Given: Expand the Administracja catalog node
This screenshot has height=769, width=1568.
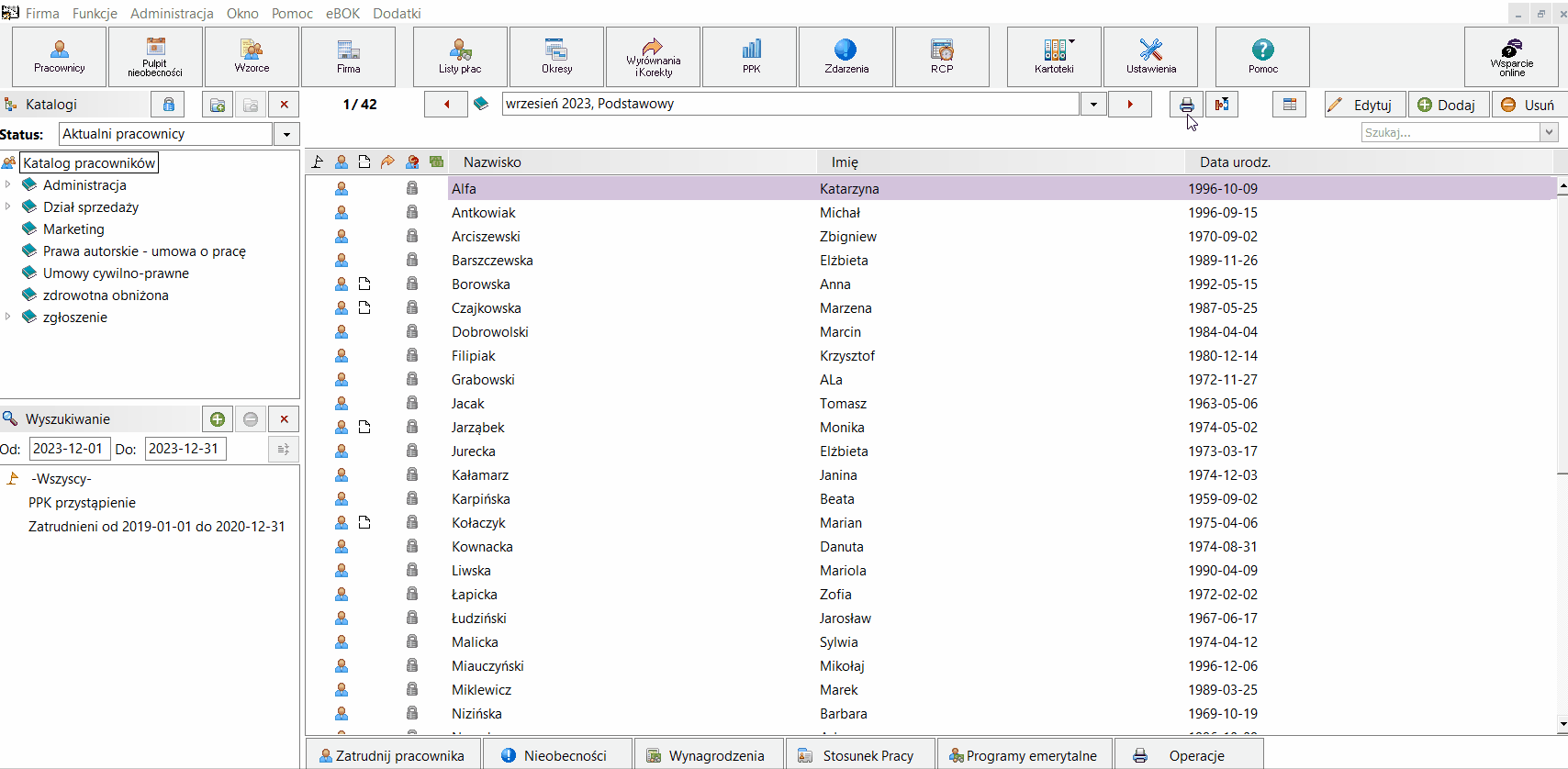Looking at the screenshot, I should [x=8, y=184].
